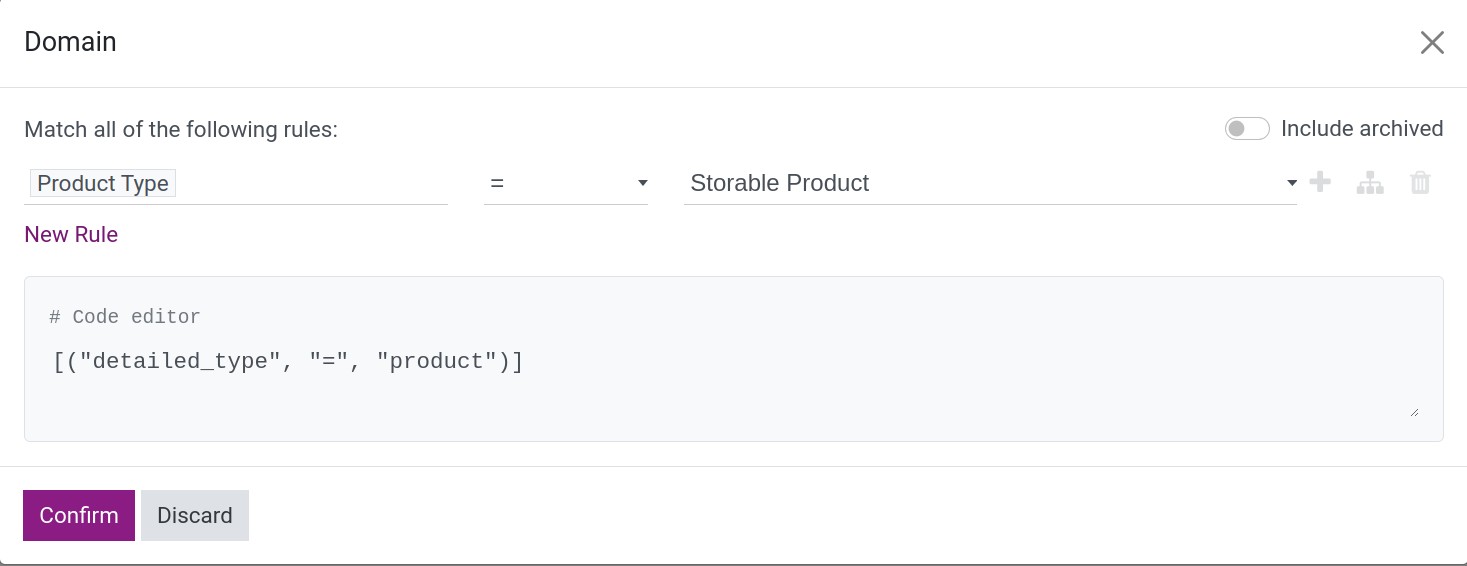Click the caret arrow of the operator selector
The width and height of the screenshot is (1467, 566).
point(643,183)
